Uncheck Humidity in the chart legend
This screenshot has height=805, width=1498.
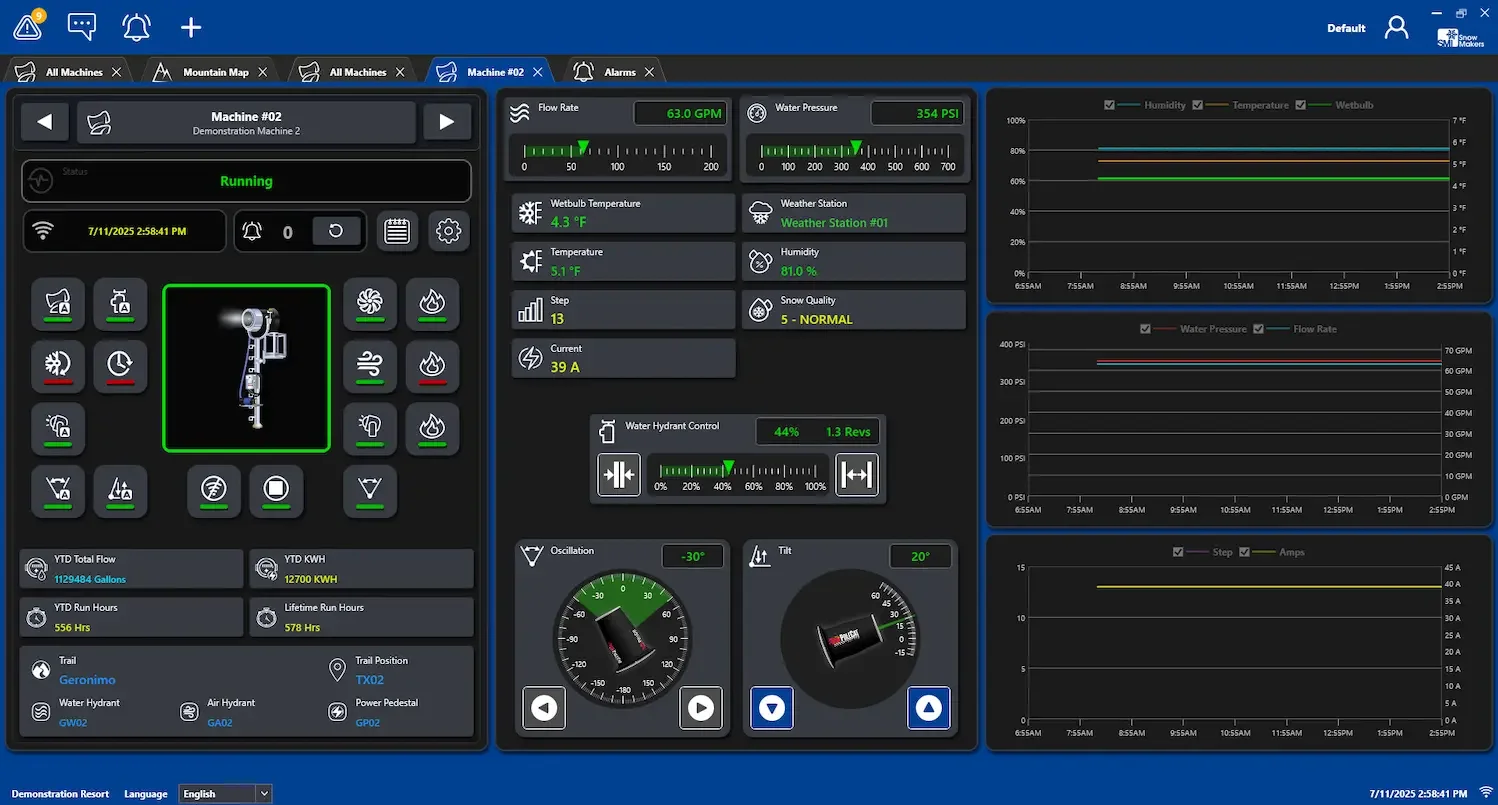[x=1110, y=104]
